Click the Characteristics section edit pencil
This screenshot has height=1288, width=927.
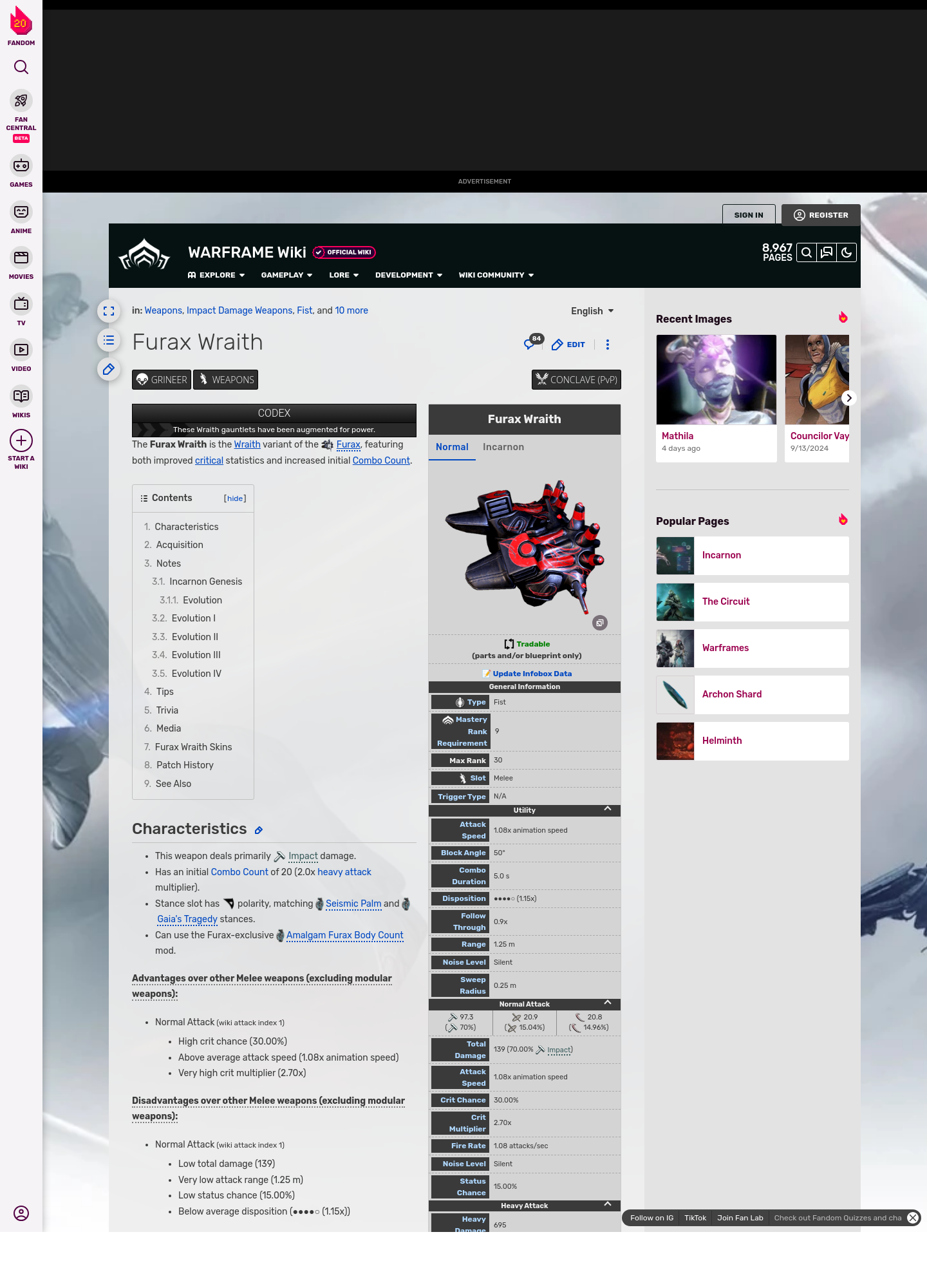pyautogui.click(x=259, y=831)
